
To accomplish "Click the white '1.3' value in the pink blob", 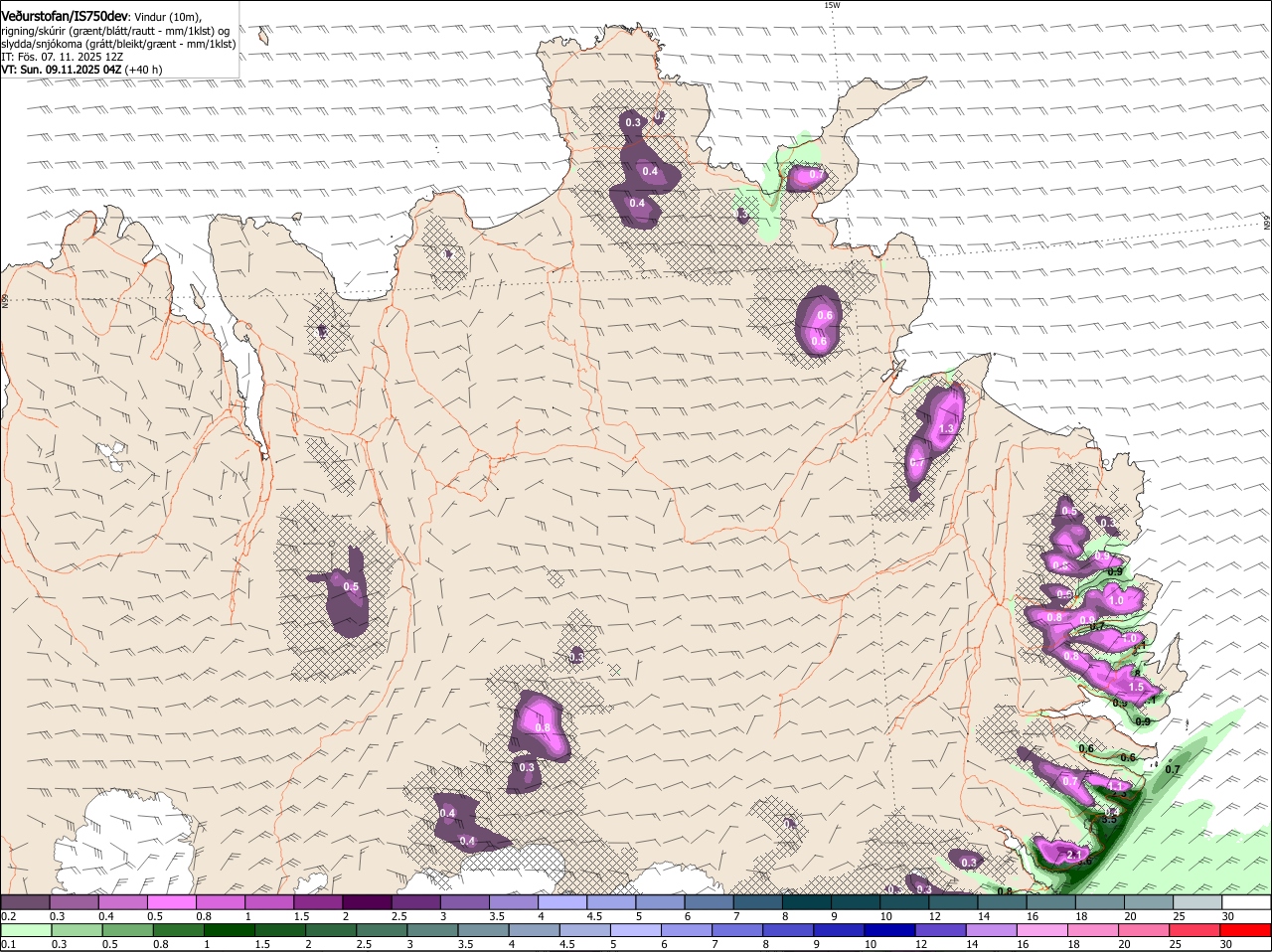I will (x=946, y=428).
